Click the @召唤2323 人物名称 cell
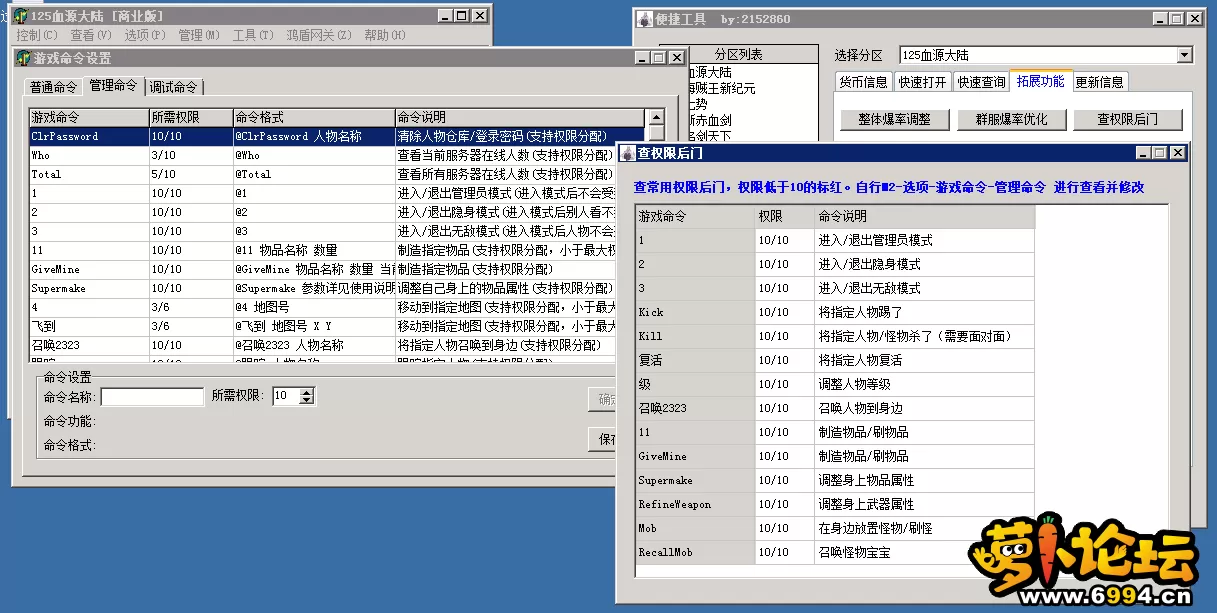1217x613 pixels. pyautogui.click(x=313, y=345)
